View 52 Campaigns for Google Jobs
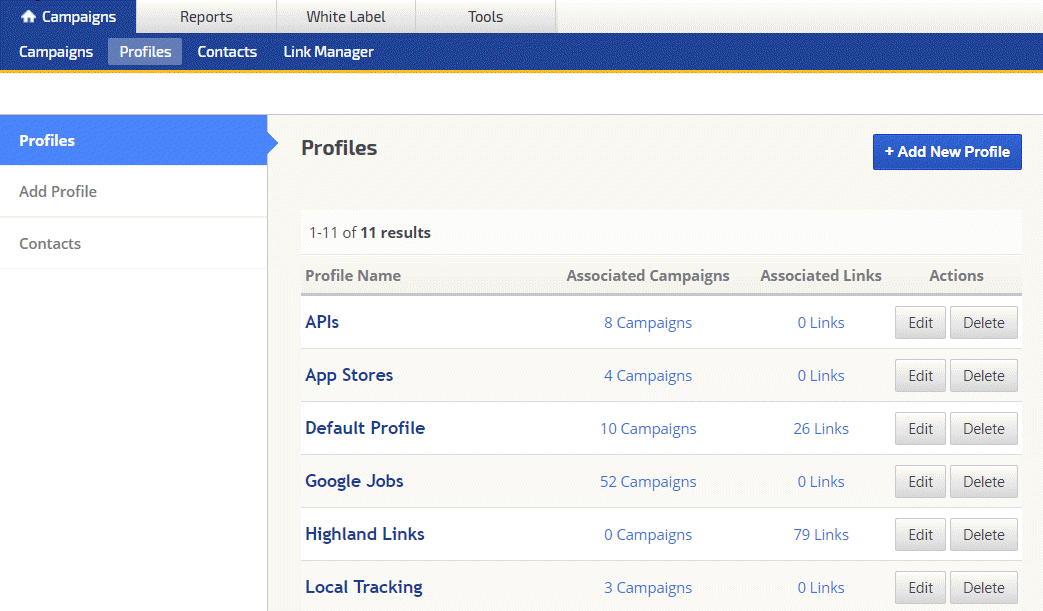 pos(648,482)
